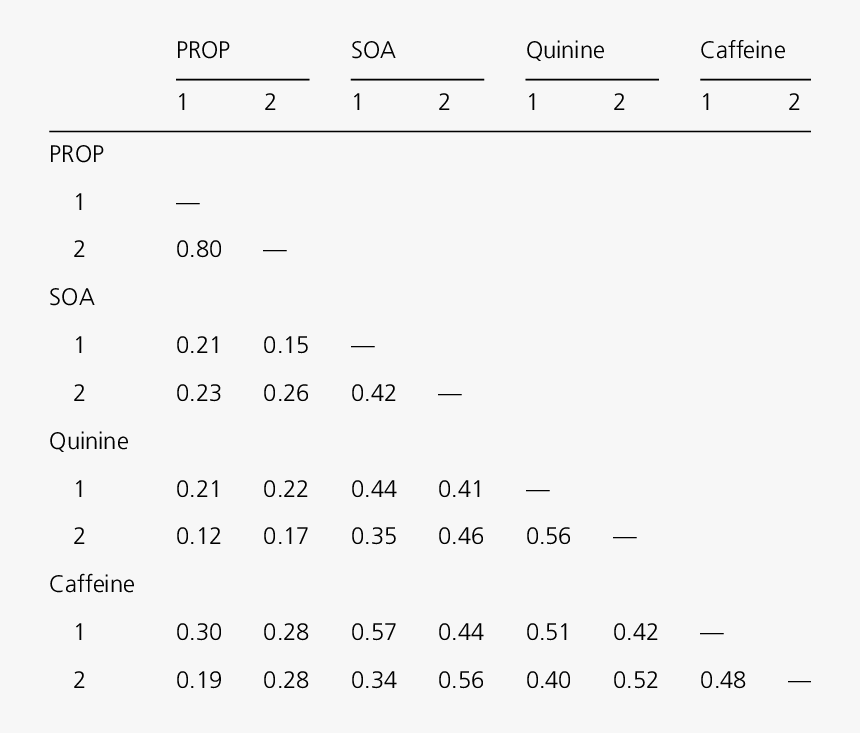Select the 0.35 value in Quinine row 2
Viewport: 860px width, 733px height.
pos(373,536)
